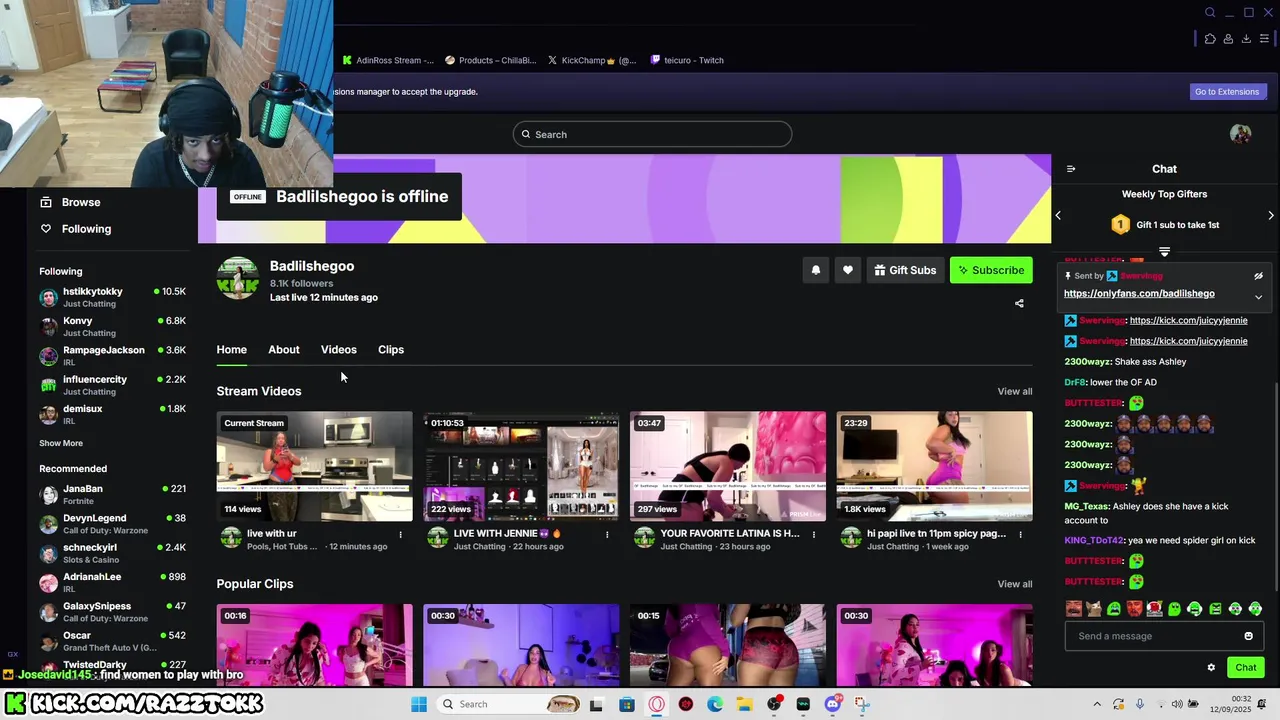
Task: Show next Weekly Top Gifters entry
Action: pyautogui.click(x=1271, y=215)
